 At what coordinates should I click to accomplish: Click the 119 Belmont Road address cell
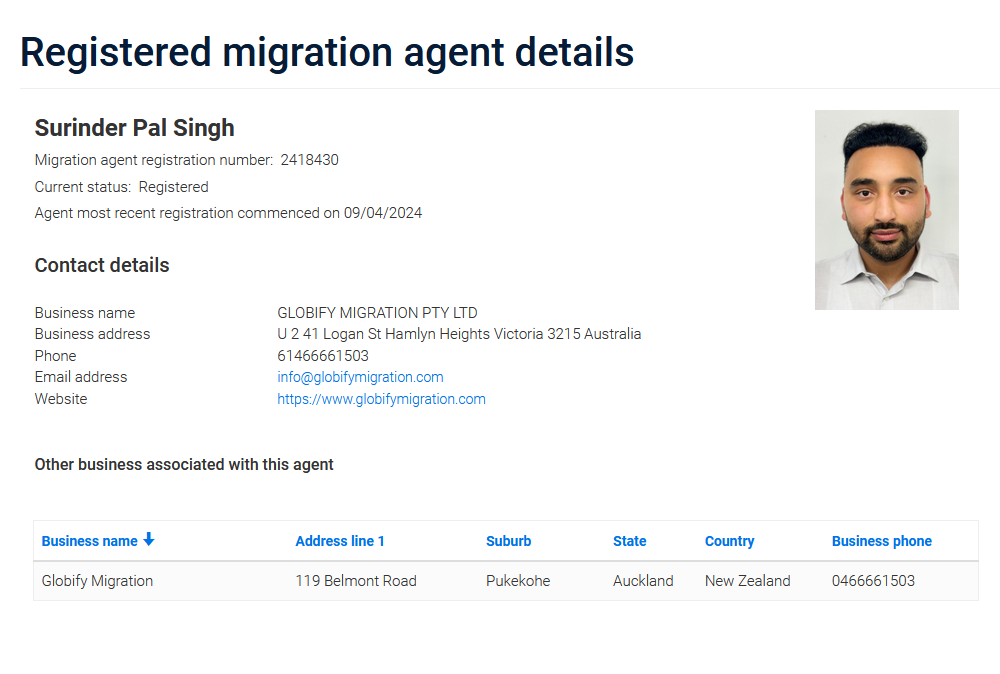356,581
